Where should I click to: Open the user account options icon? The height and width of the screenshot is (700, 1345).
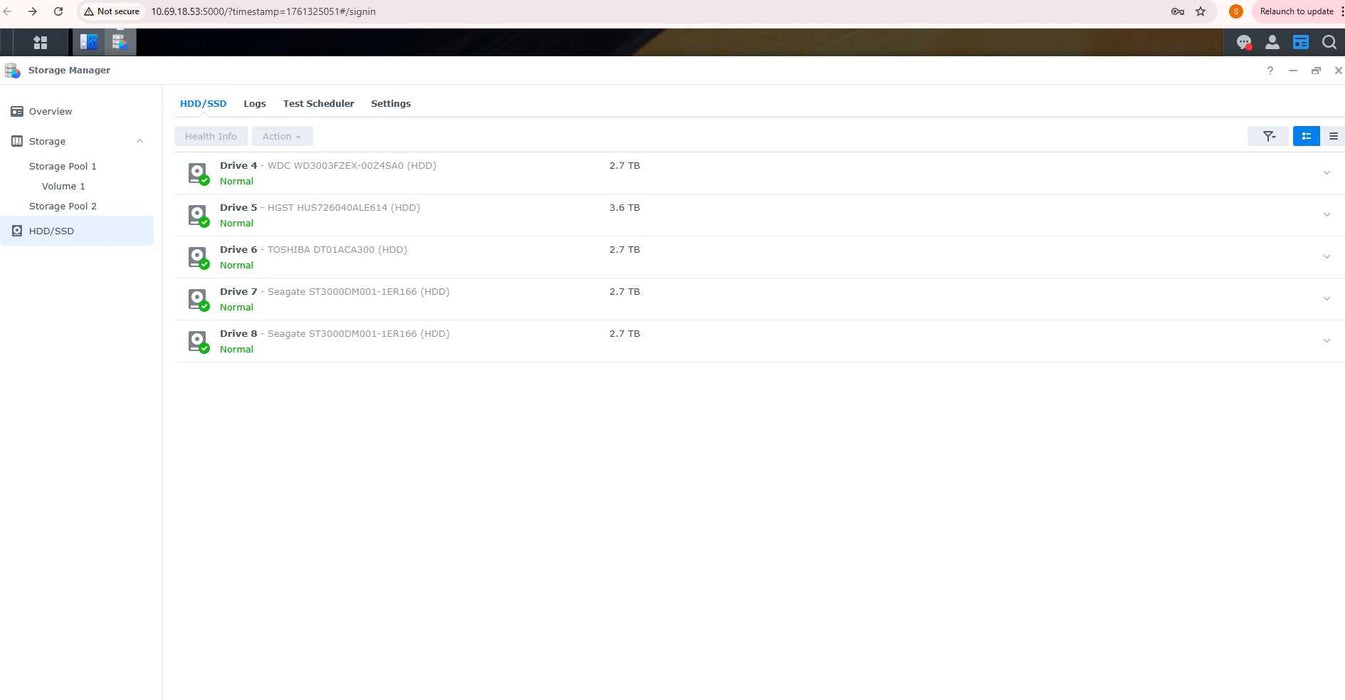click(1272, 42)
